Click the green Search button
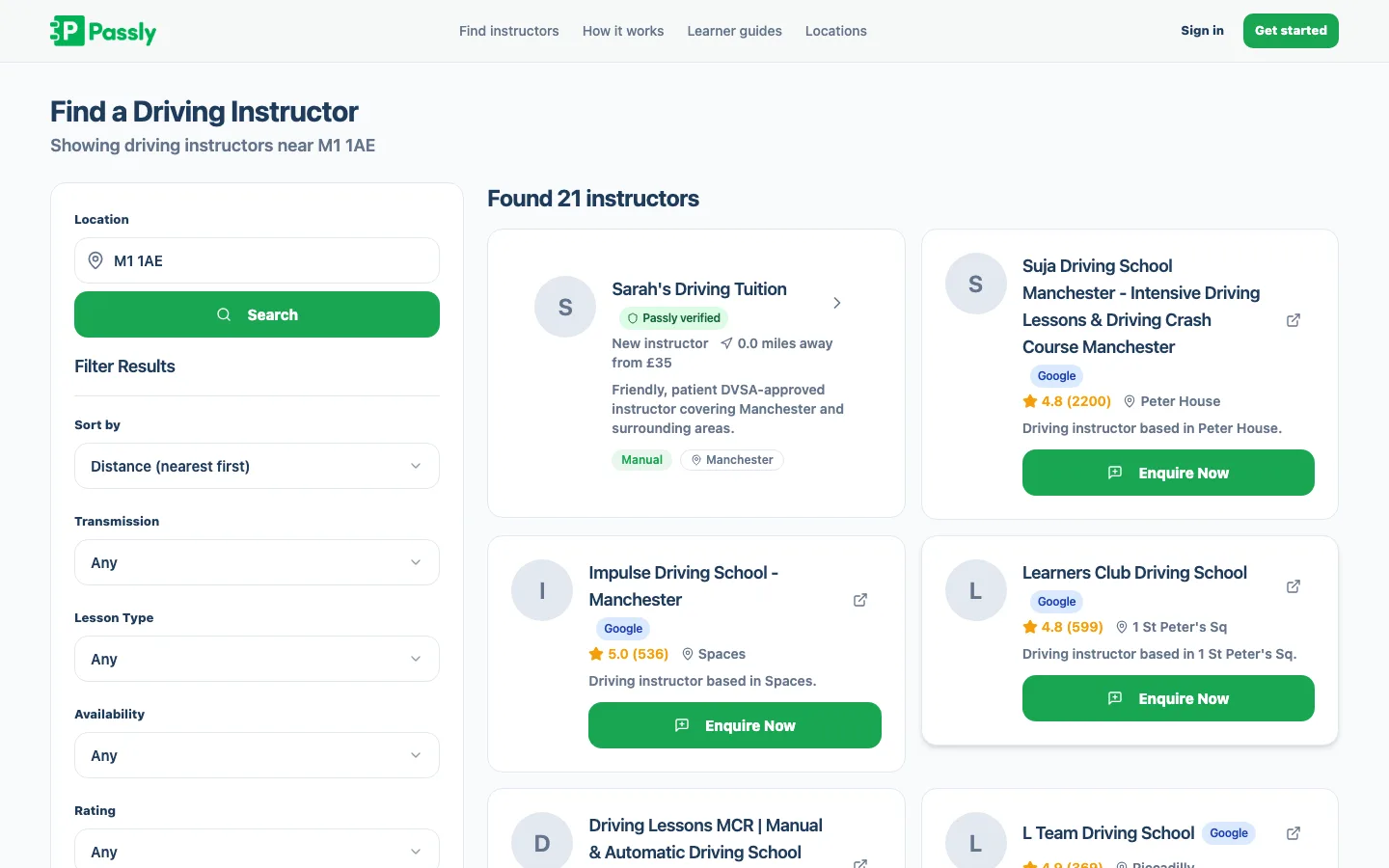1389x868 pixels. click(x=257, y=314)
